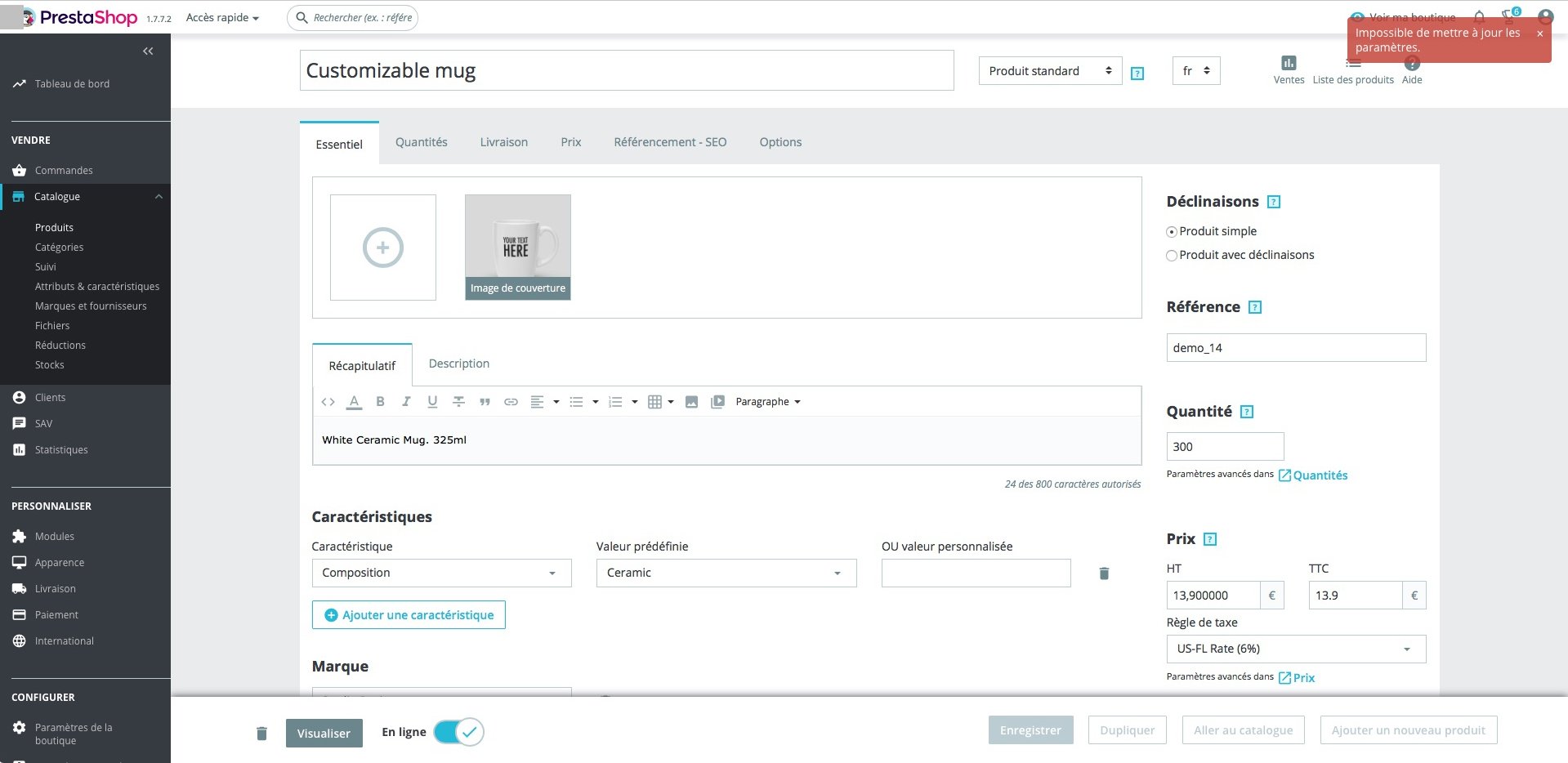Viewport: 1568px width, 763px height.
Task: Collapse the Catalogue menu section
Action: pos(159,197)
